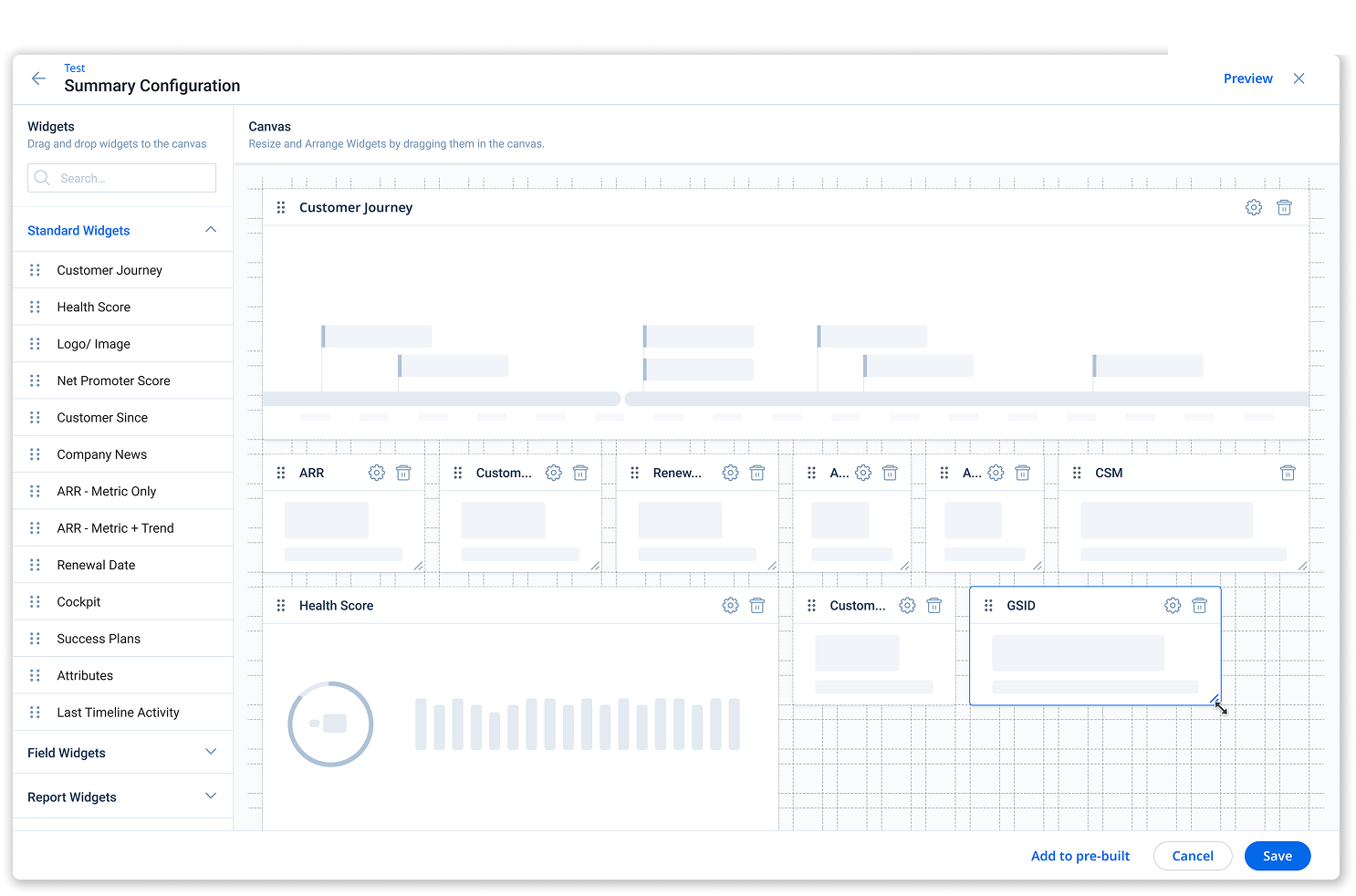Image resolution: width=1356 pixels, height=896 pixels.
Task: Open Health Score widget settings gear
Action: pyautogui.click(x=730, y=606)
